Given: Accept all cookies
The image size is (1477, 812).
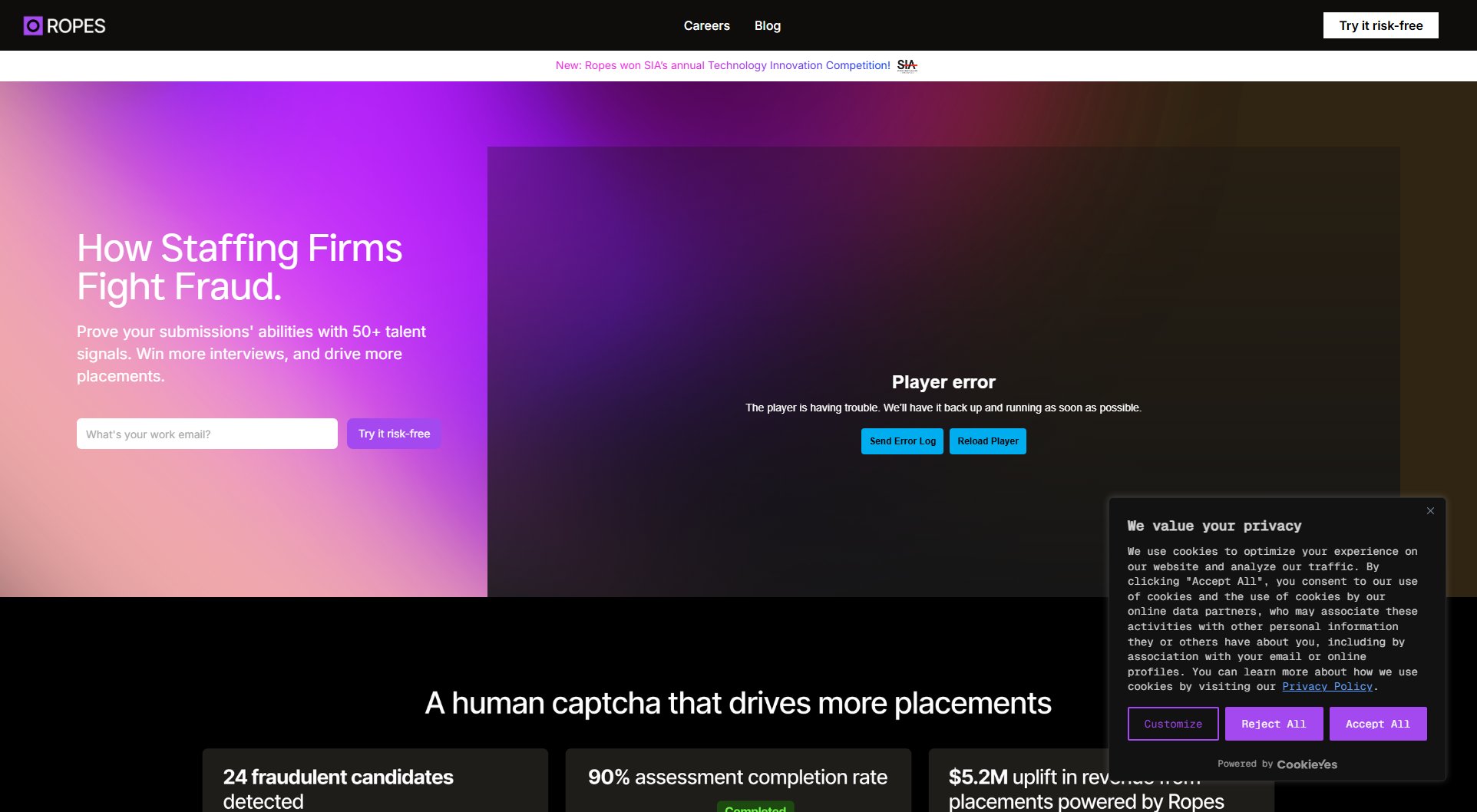Looking at the screenshot, I should coord(1377,724).
